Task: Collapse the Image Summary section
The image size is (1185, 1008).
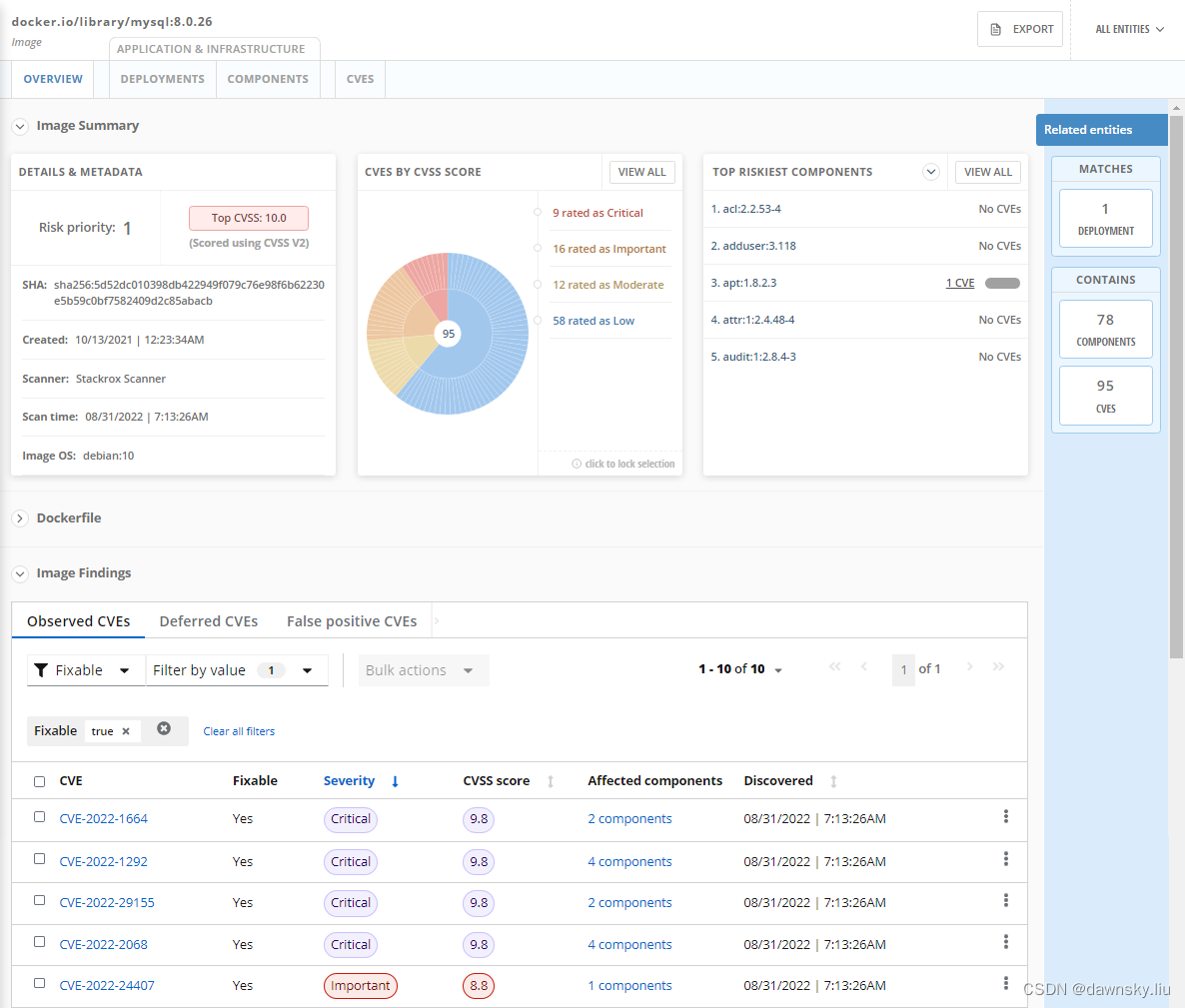Action: pos(20,126)
